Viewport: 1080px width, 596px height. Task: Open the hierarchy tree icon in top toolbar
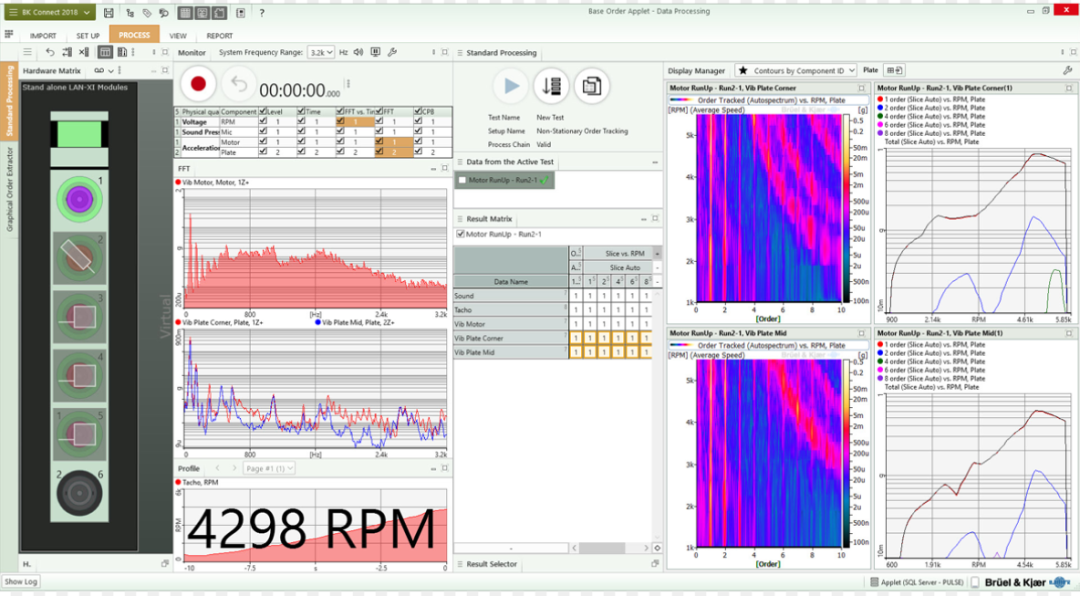pyautogui.click(x=130, y=12)
